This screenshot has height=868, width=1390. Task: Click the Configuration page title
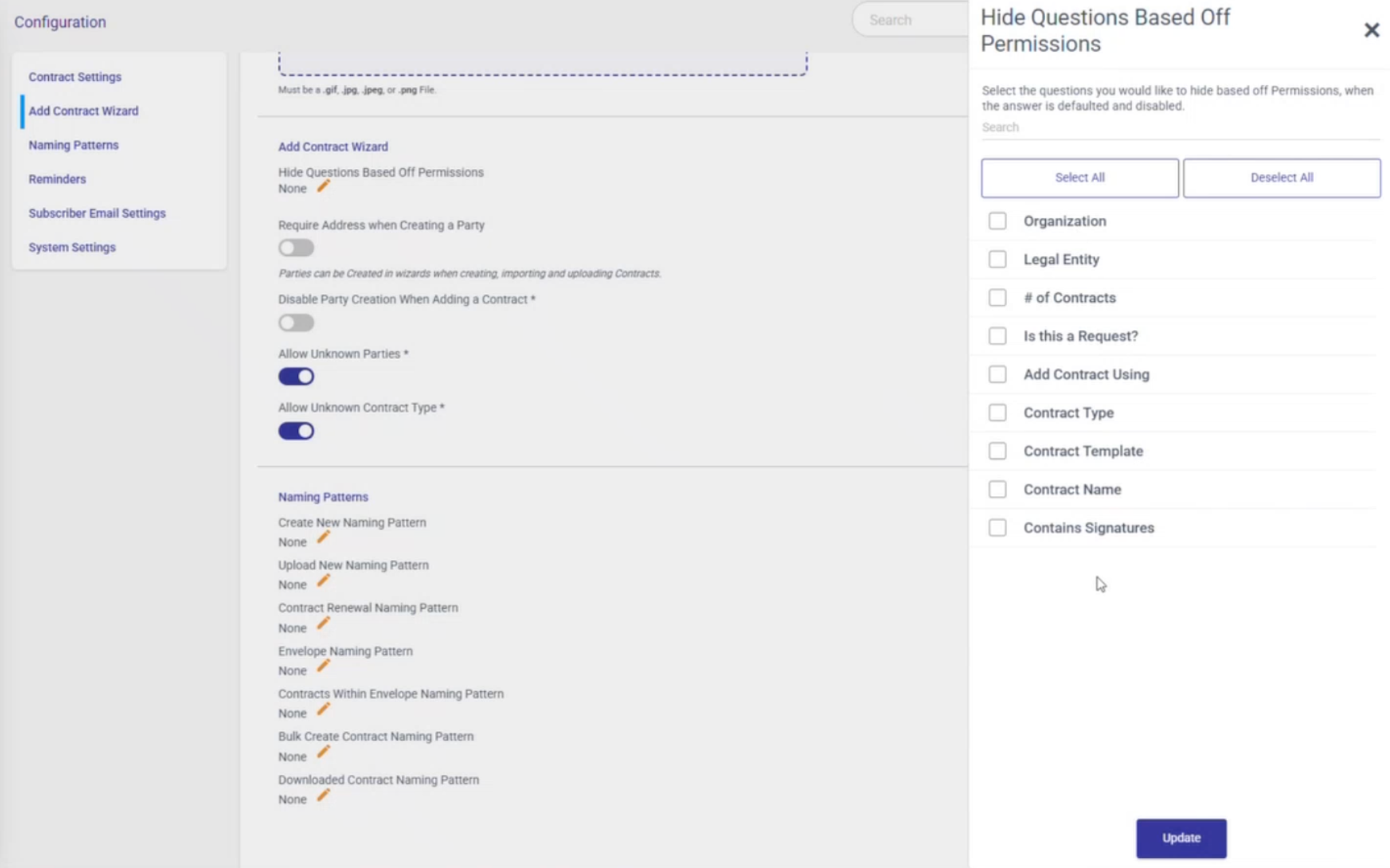click(60, 22)
